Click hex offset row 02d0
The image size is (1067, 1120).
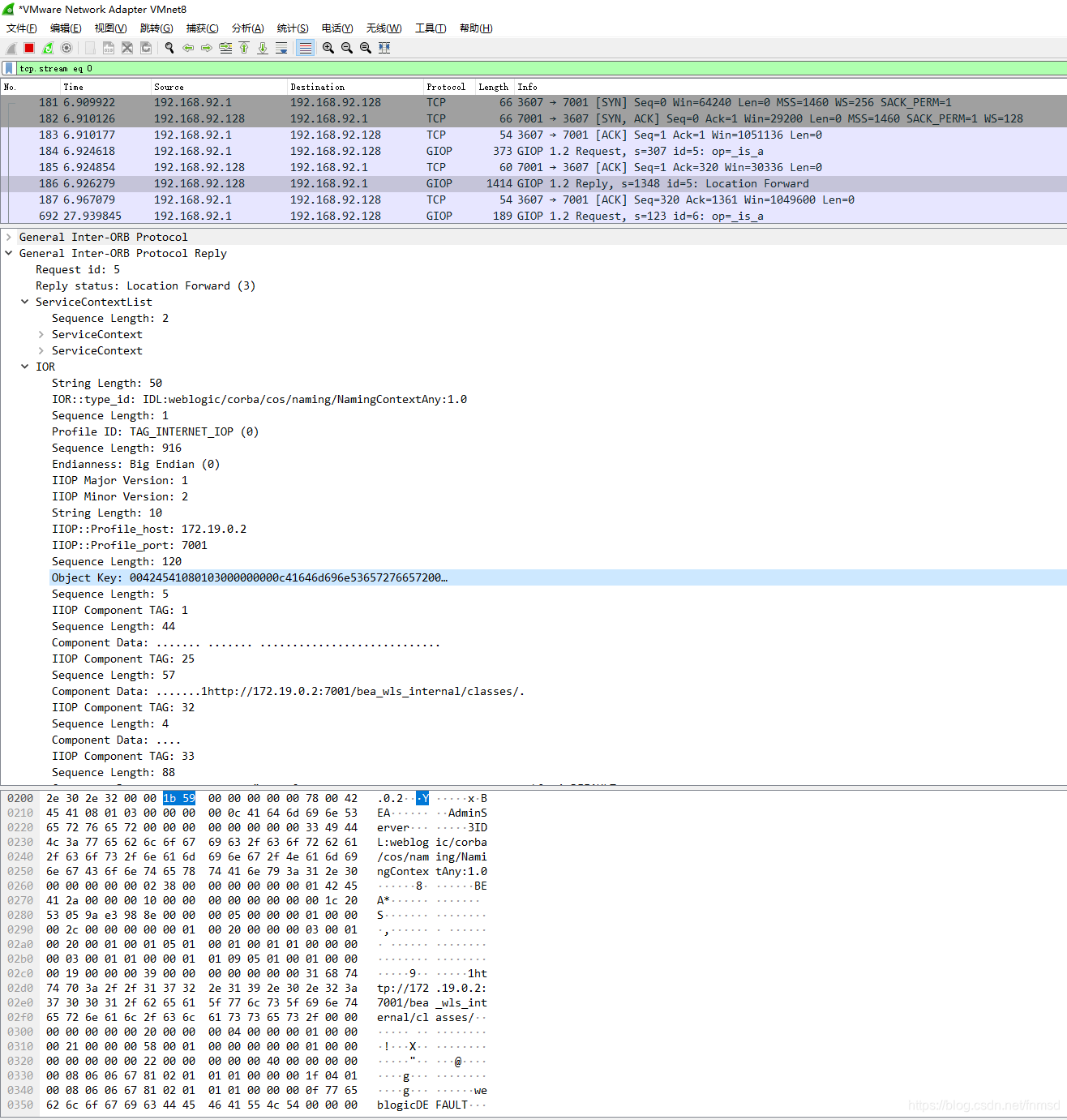20,988
